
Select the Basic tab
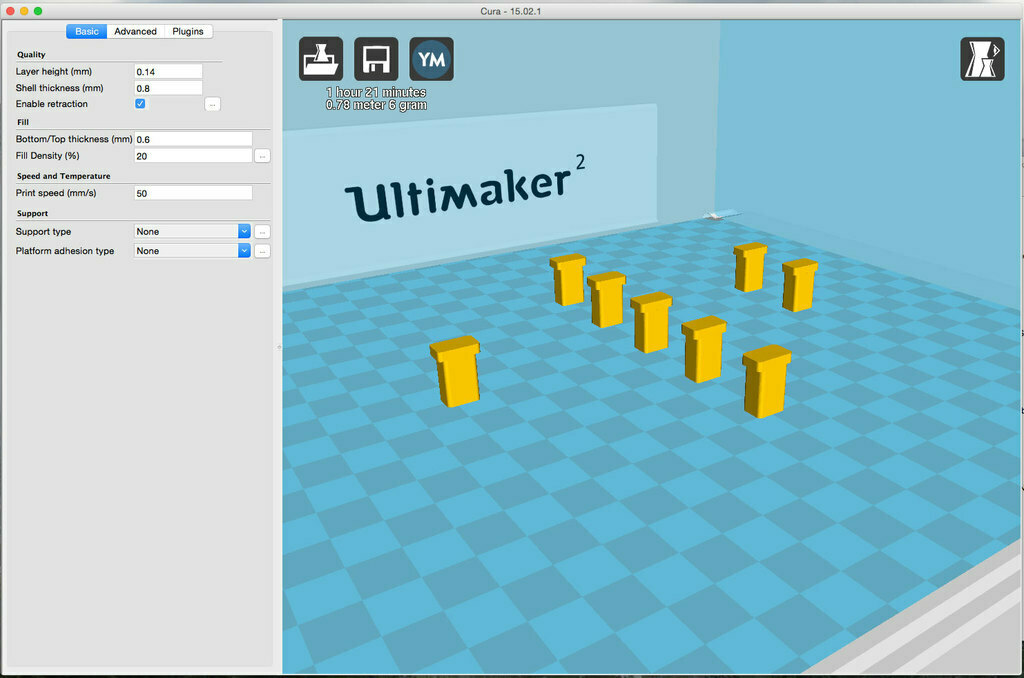(87, 31)
